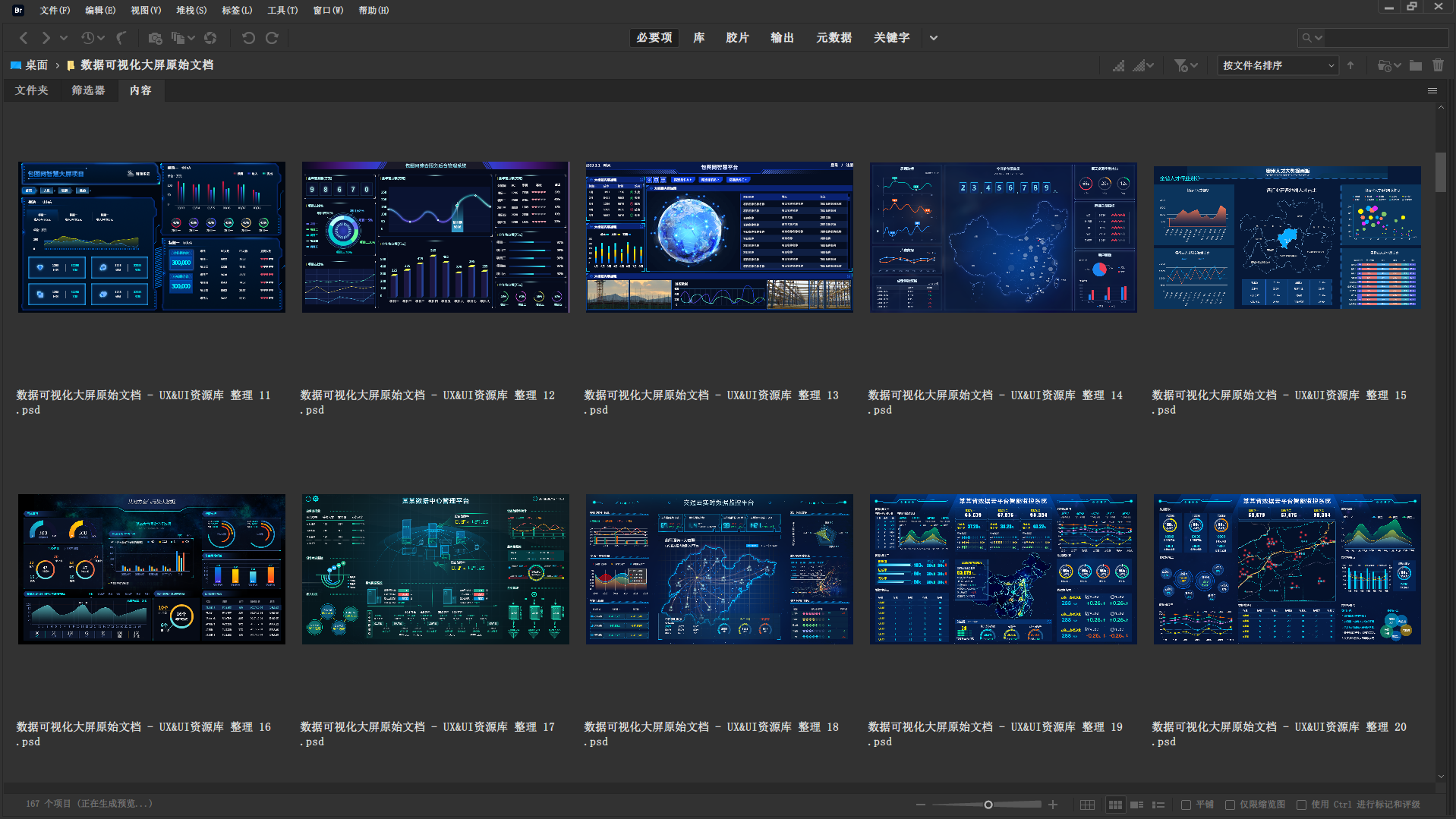The height and width of the screenshot is (819, 1456).
Task: Click the search magnifier icon
Action: coord(1306,38)
